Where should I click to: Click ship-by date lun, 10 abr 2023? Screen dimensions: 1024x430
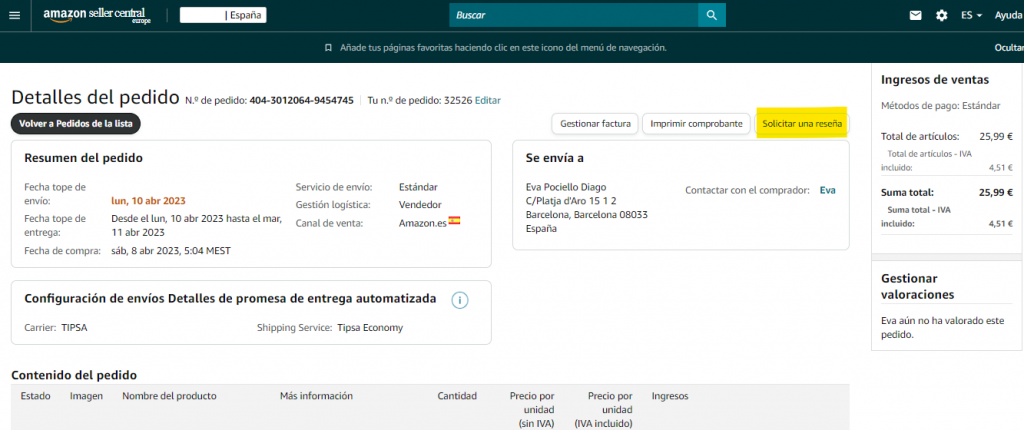[x=150, y=201]
